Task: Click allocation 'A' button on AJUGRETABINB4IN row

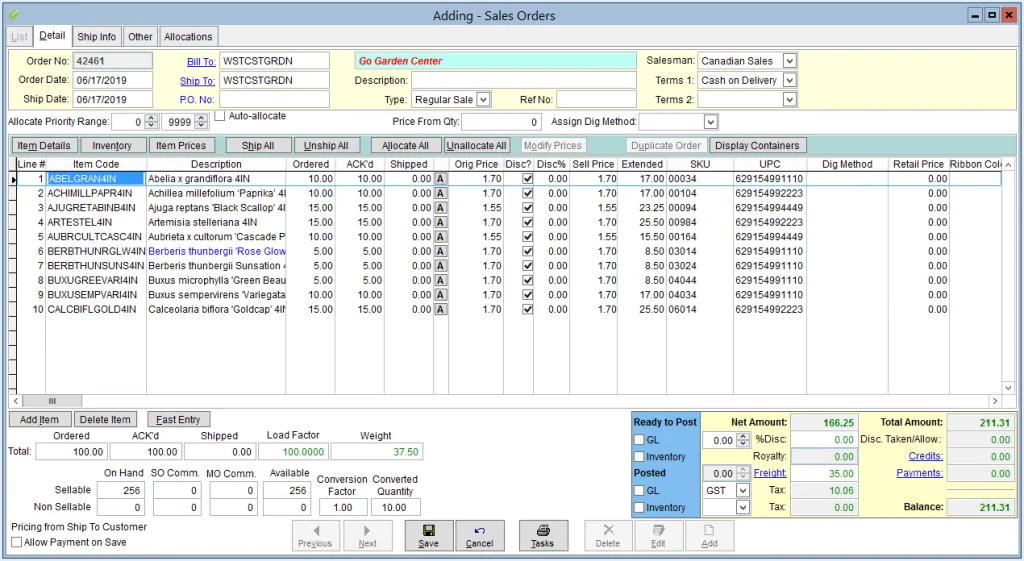Action: point(441,208)
